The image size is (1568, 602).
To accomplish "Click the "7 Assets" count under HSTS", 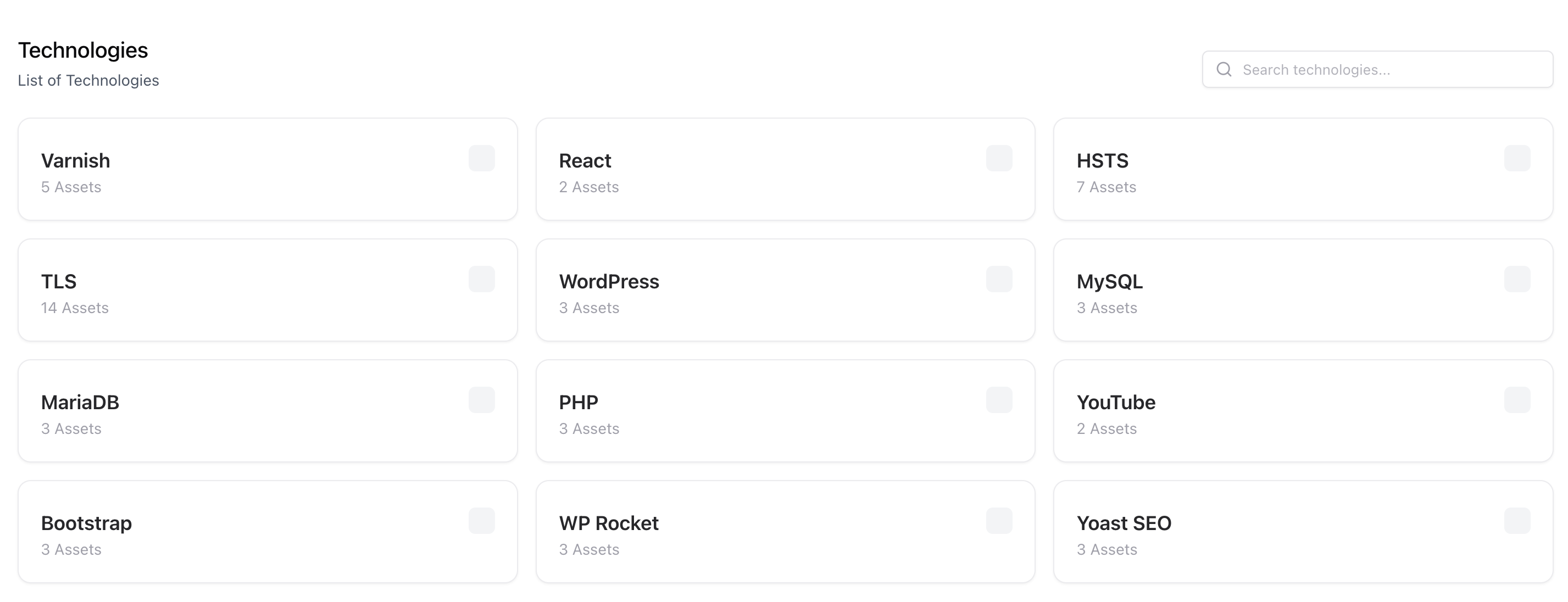I will (x=1106, y=187).
